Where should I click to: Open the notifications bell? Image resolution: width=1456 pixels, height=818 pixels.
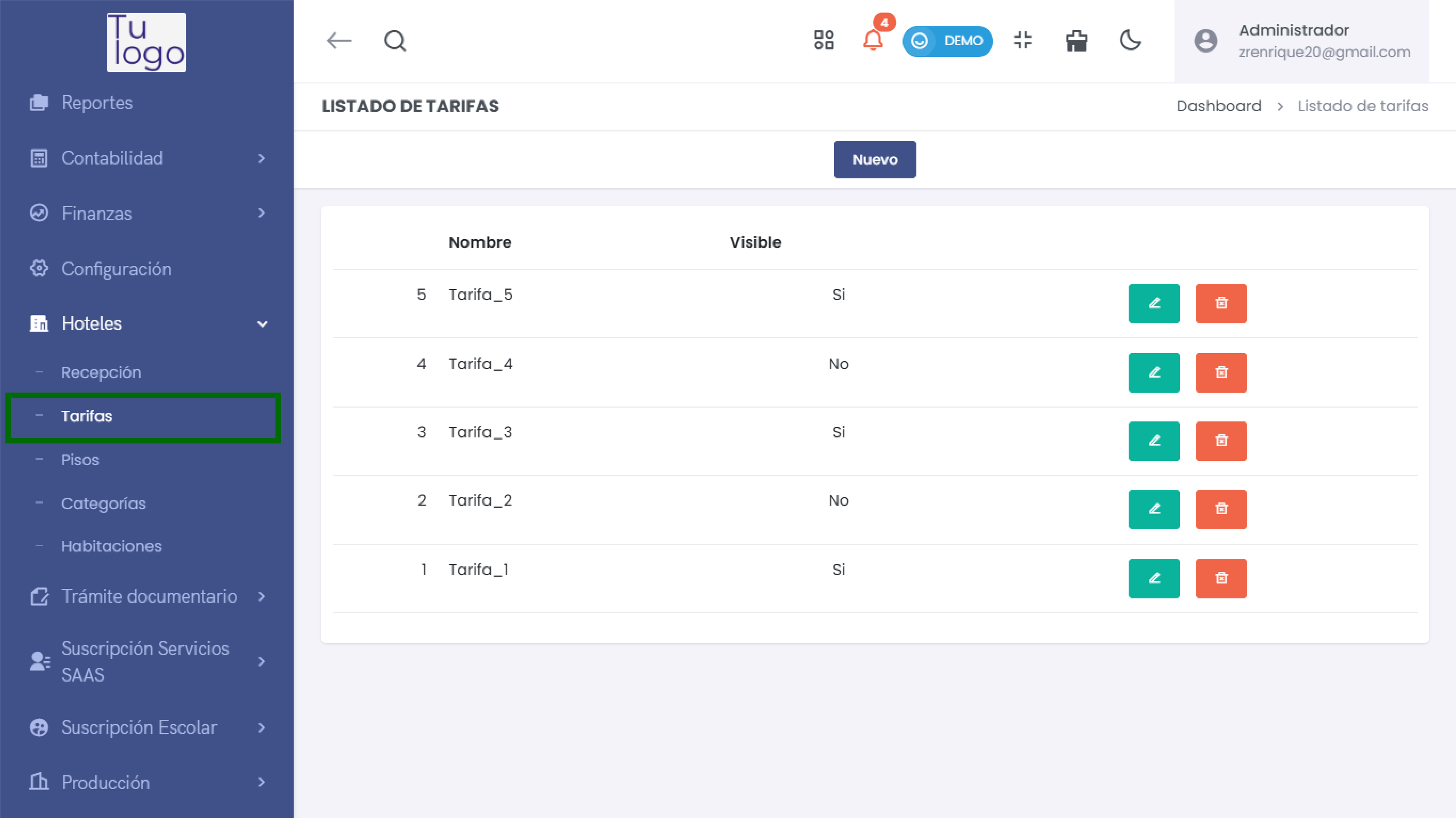coord(873,41)
